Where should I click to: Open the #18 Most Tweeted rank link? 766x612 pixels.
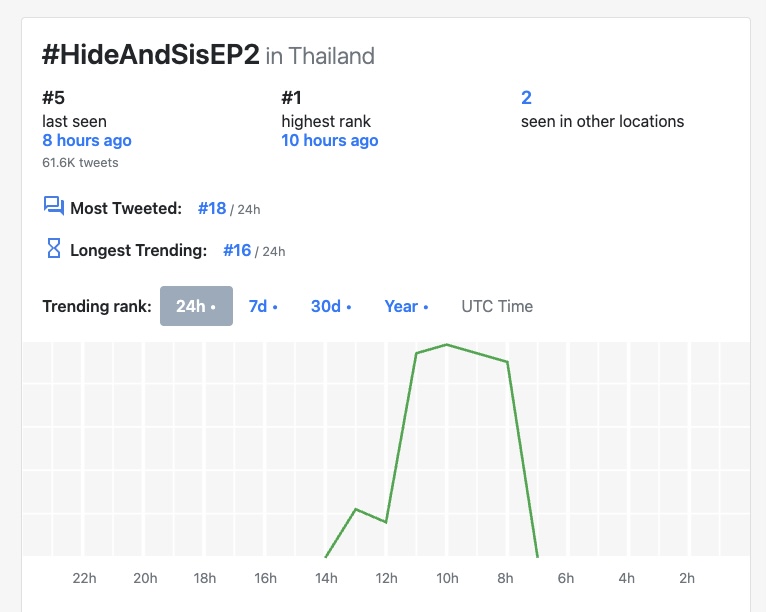tap(212, 209)
